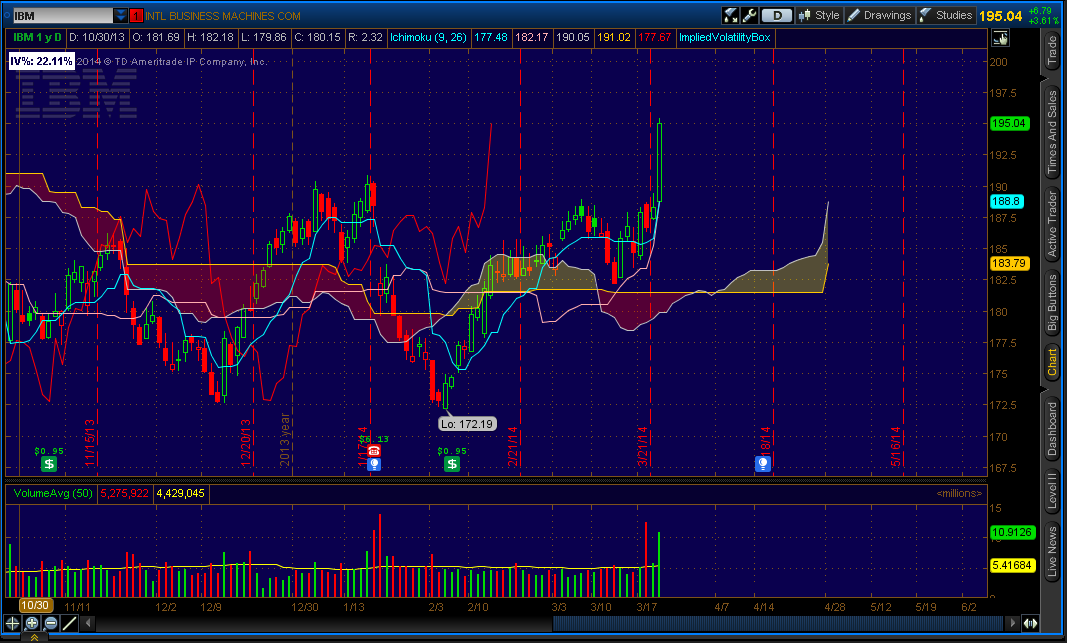
Task: Click the 177.48 Ichimoku Tenkan value
Action: (491, 37)
